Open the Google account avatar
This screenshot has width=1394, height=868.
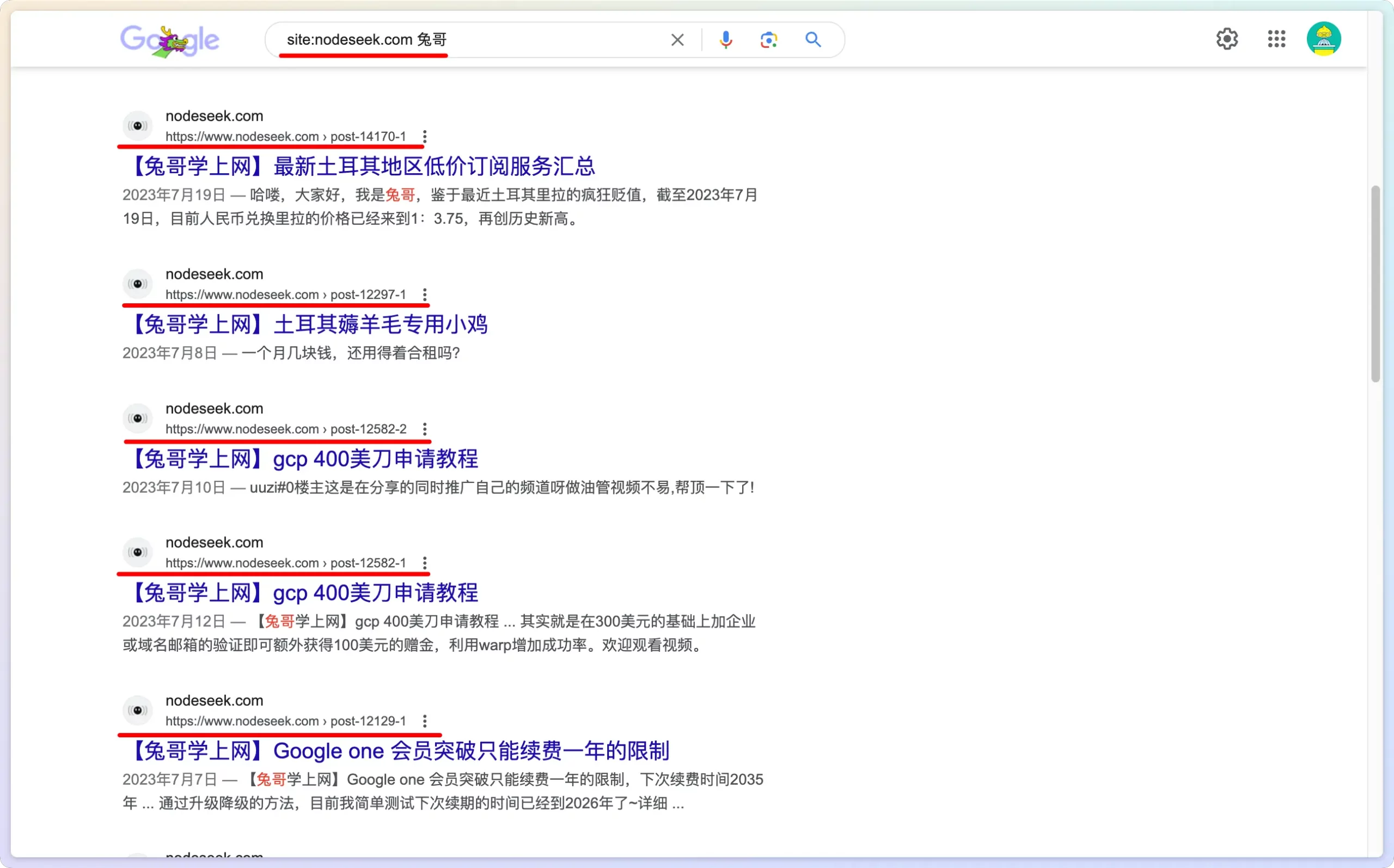(x=1323, y=39)
